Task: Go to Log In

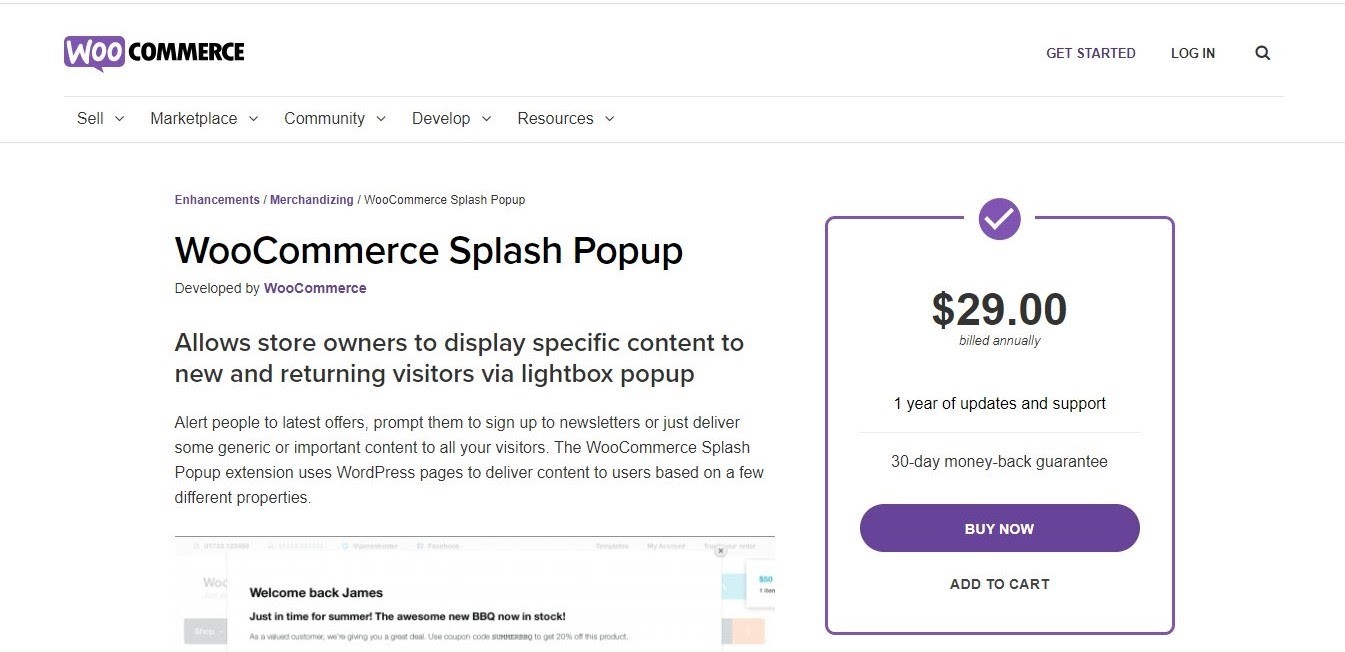Action: pyautogui.click(x=1192, y=53)
